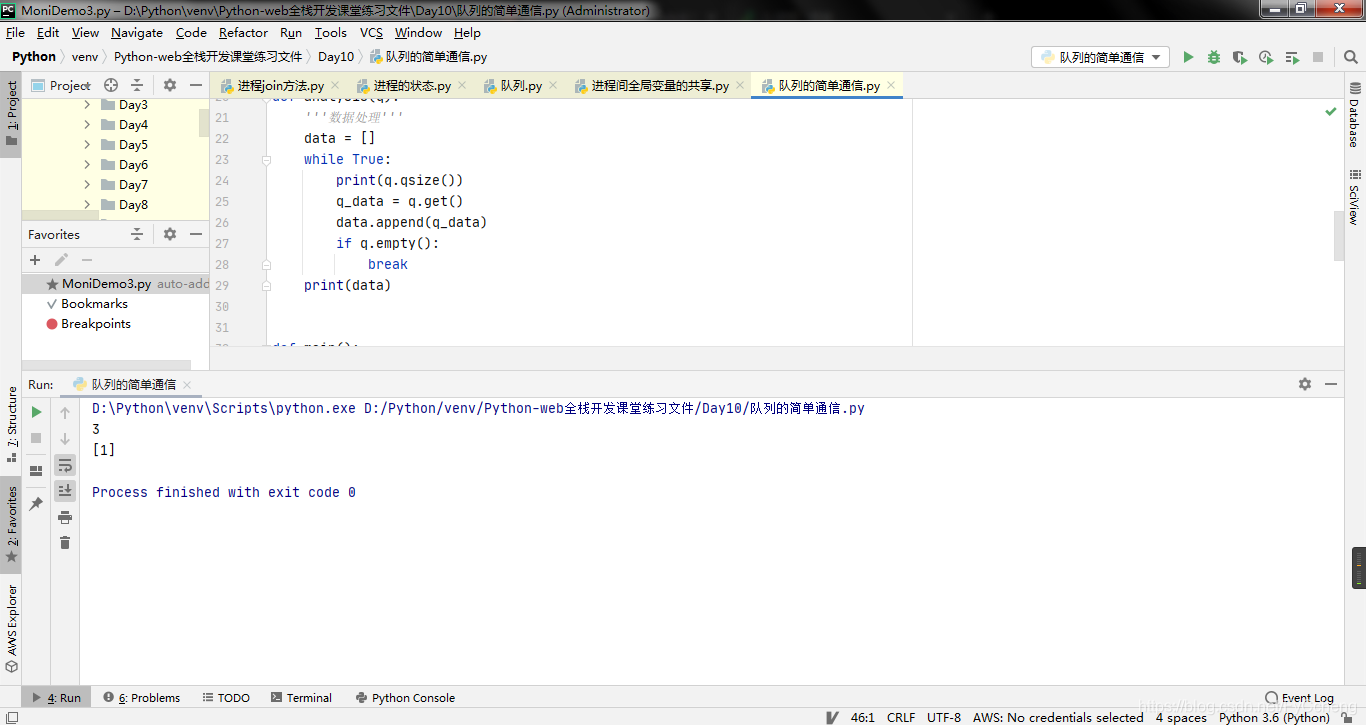Click the Python 3.6 interpreter in status bar
The image size is (1366, 725).
[1274, 717]
